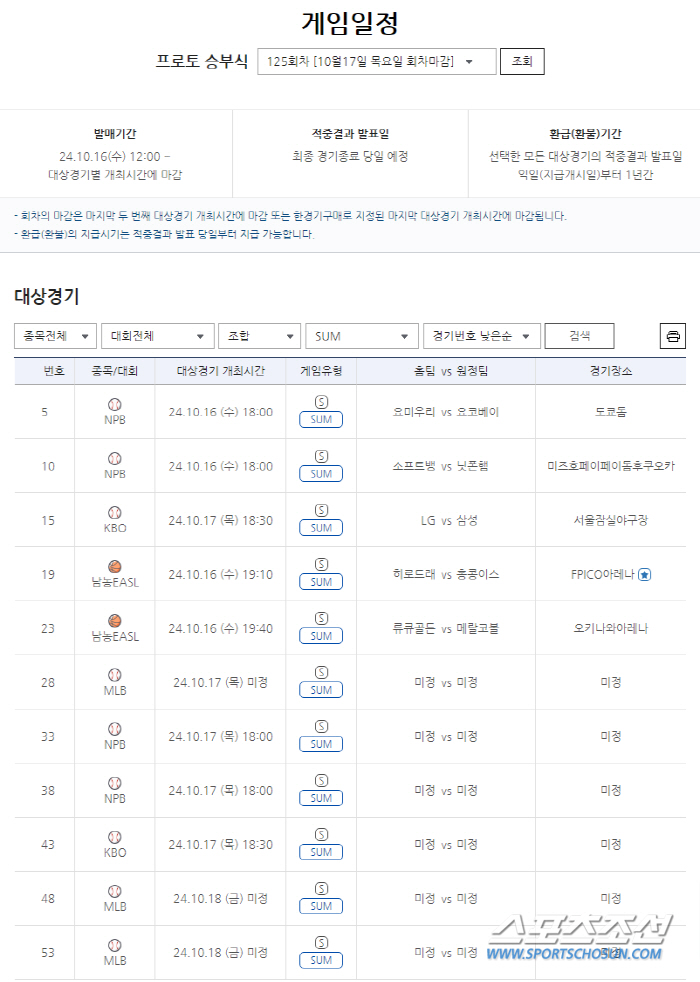Click the KBO baseball icon for game 43
This screenshot has width=700, height=982.
pos(115,837)
